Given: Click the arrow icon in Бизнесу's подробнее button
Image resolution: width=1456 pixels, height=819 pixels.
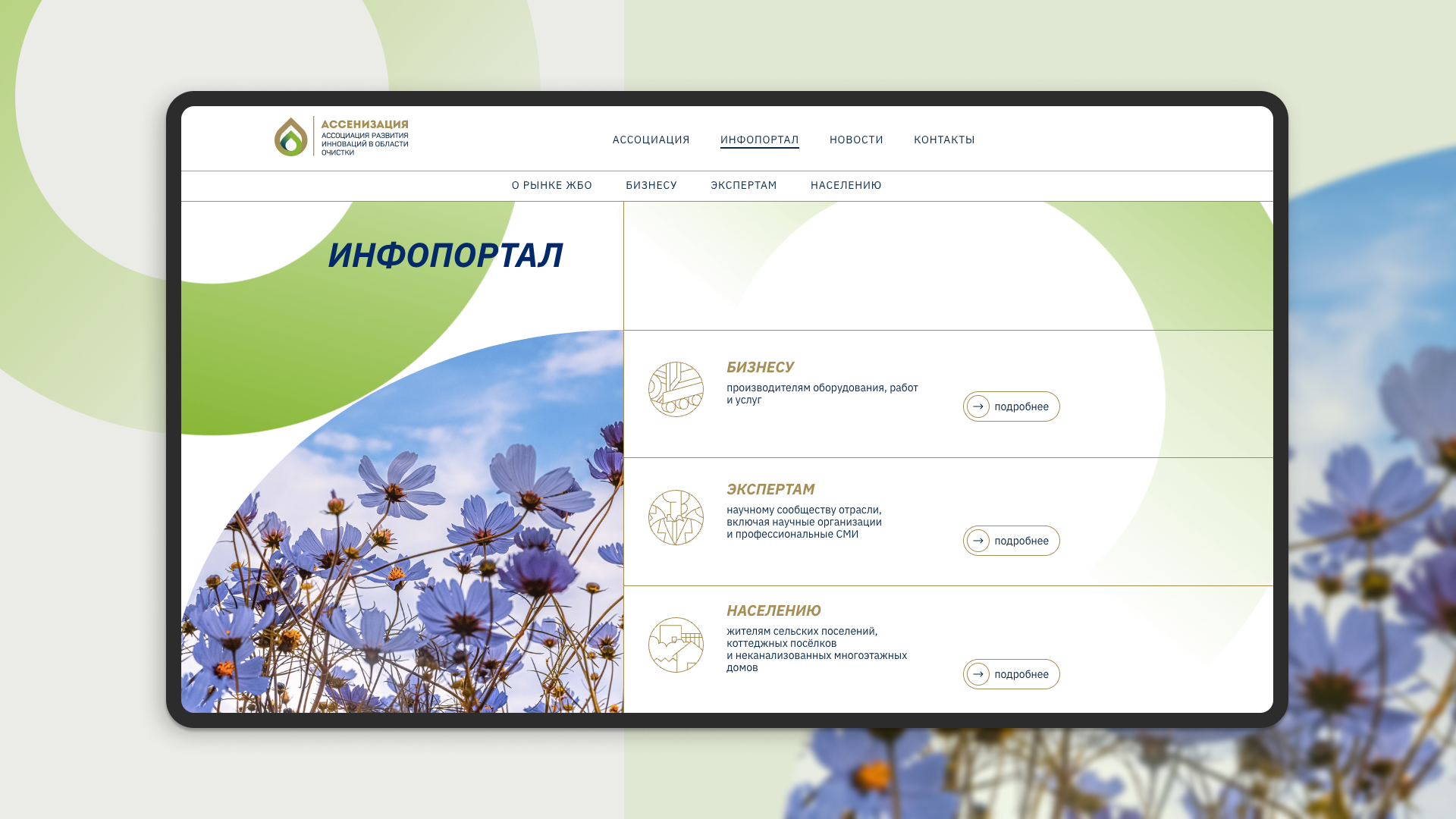Looking at the screenshot, I should tap(978, 406).
